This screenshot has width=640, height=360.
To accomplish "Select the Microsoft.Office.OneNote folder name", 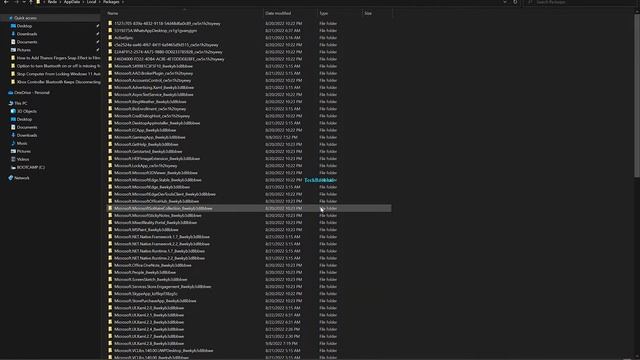I will [x=153, y=265].
